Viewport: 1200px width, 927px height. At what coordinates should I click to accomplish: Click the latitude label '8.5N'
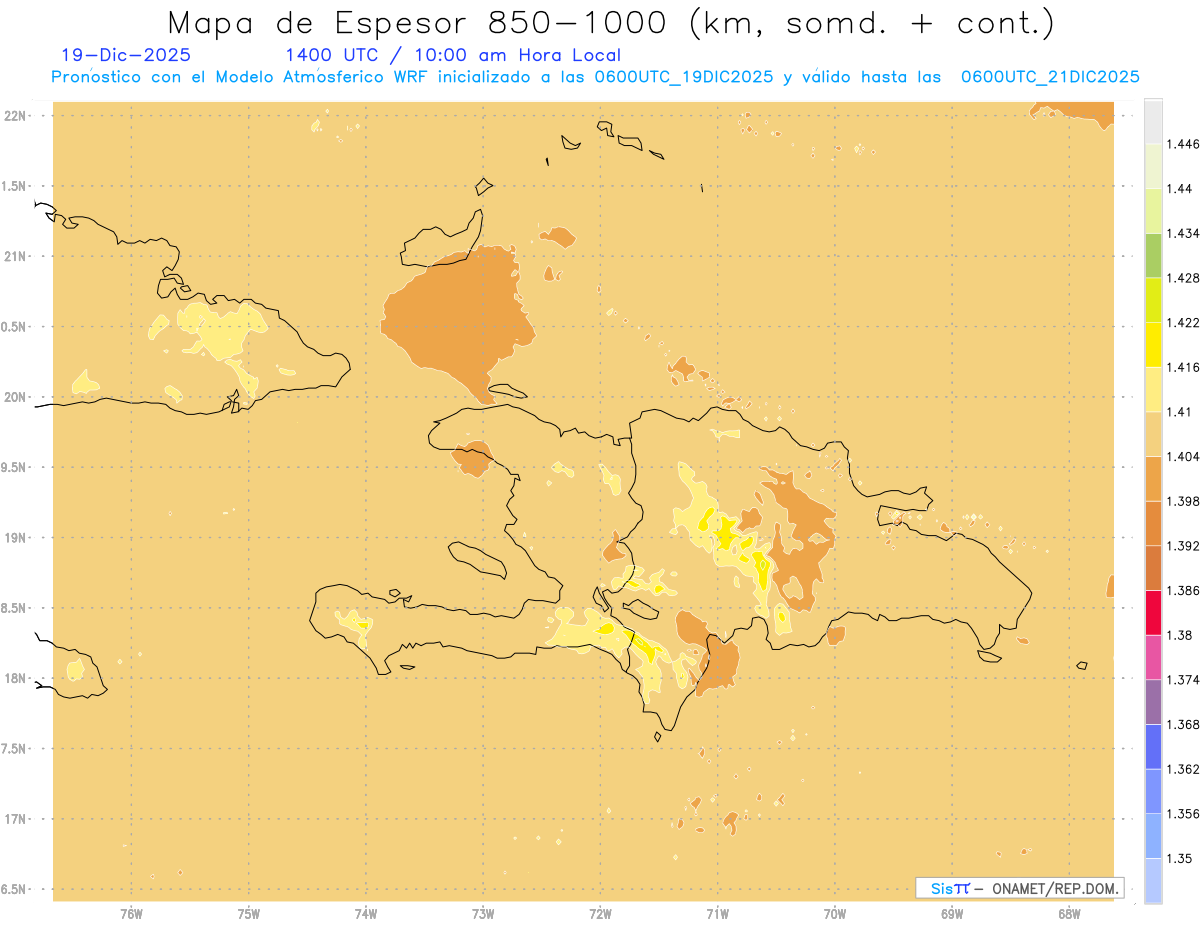(15, 608)
